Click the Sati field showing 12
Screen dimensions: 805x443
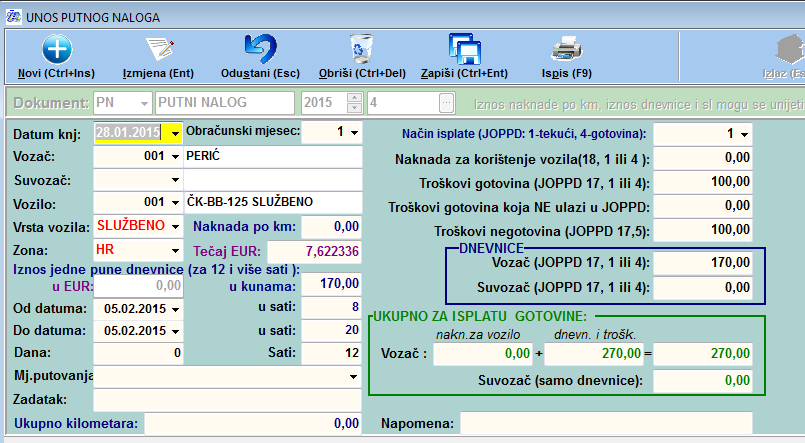click(331, 353)
